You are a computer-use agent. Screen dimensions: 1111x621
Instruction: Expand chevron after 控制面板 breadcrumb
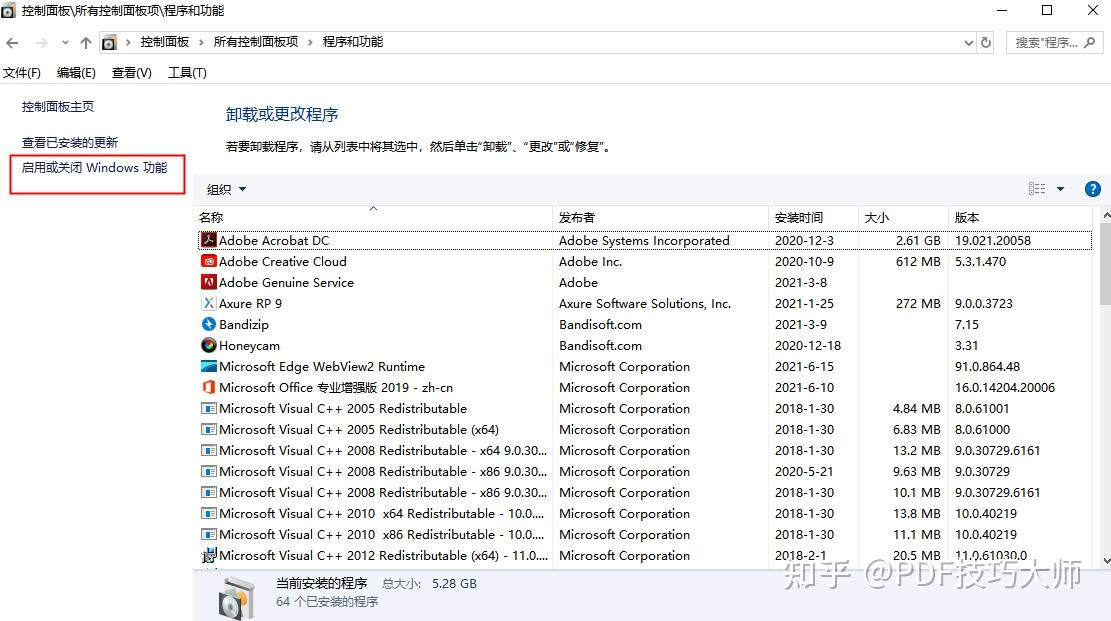pos(201,43)
